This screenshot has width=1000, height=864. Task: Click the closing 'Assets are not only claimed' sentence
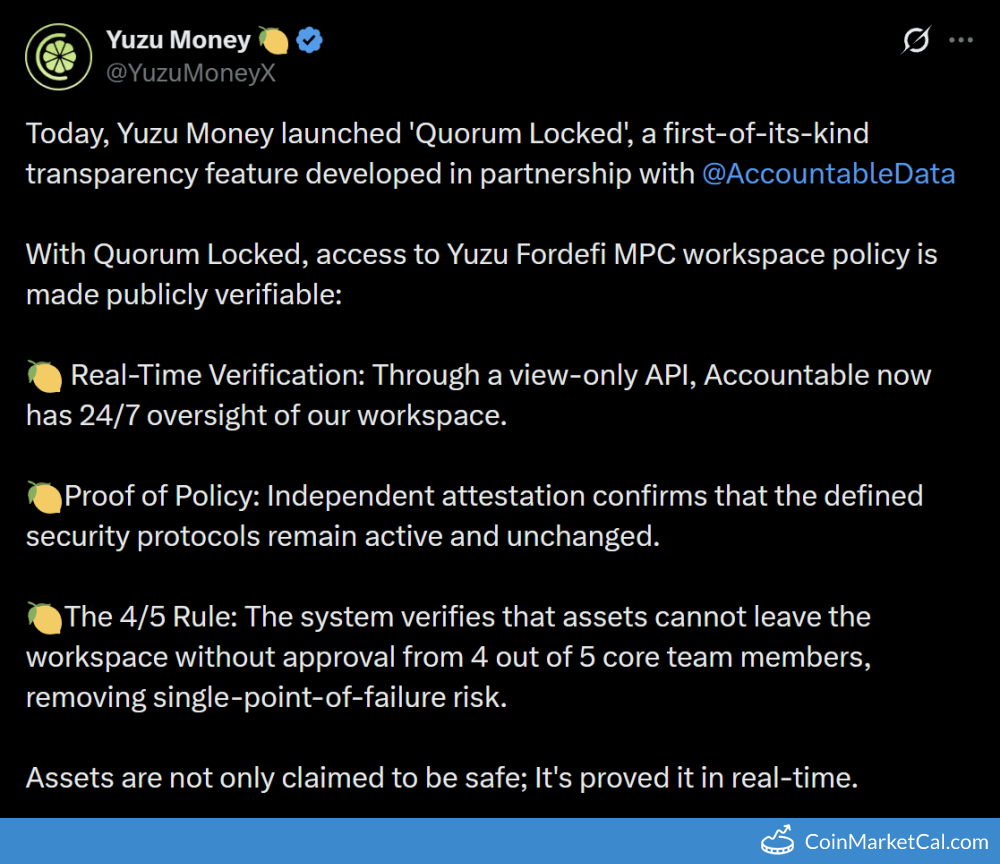(x=440, y=778)
